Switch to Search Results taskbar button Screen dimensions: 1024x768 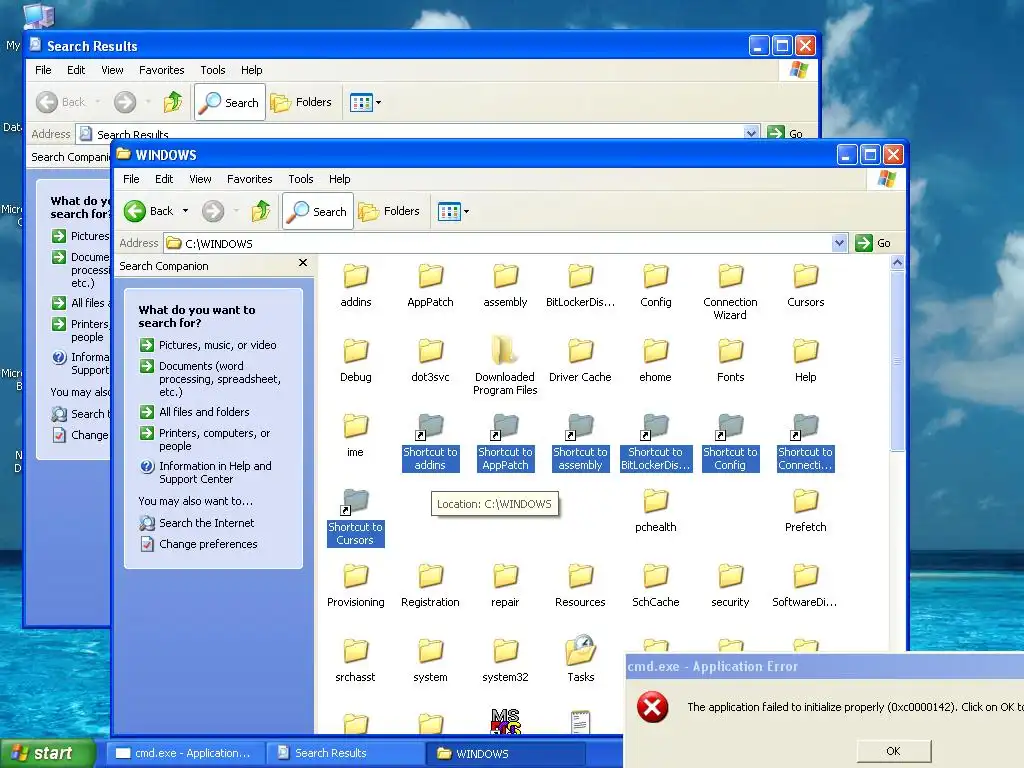[x=345, y=753]
